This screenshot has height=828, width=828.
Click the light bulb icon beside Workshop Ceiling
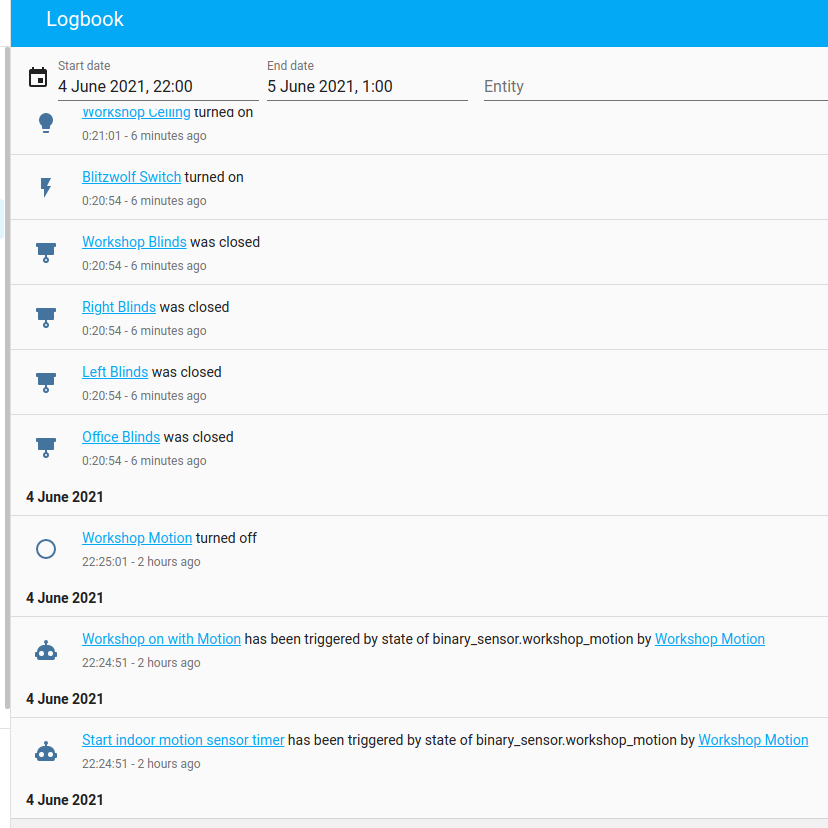(45, 122)
